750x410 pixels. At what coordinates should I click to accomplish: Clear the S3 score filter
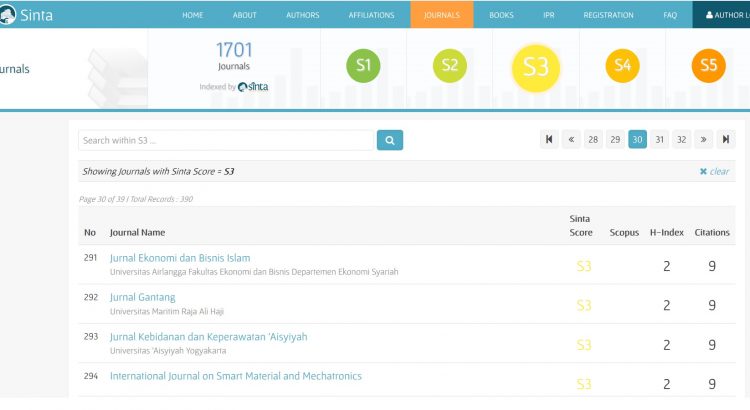pyautogui.click(x=714, y=171)
